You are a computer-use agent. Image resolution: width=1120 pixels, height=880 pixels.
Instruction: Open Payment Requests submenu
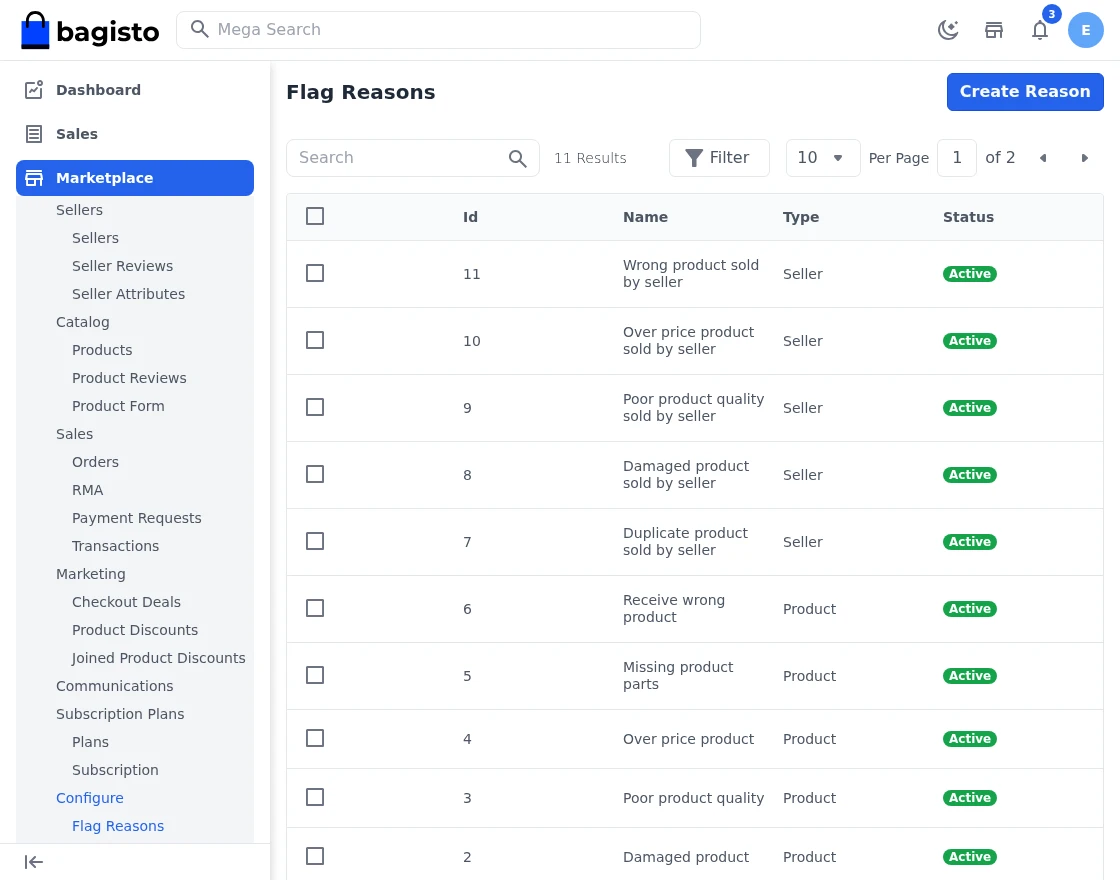[136, 518]
